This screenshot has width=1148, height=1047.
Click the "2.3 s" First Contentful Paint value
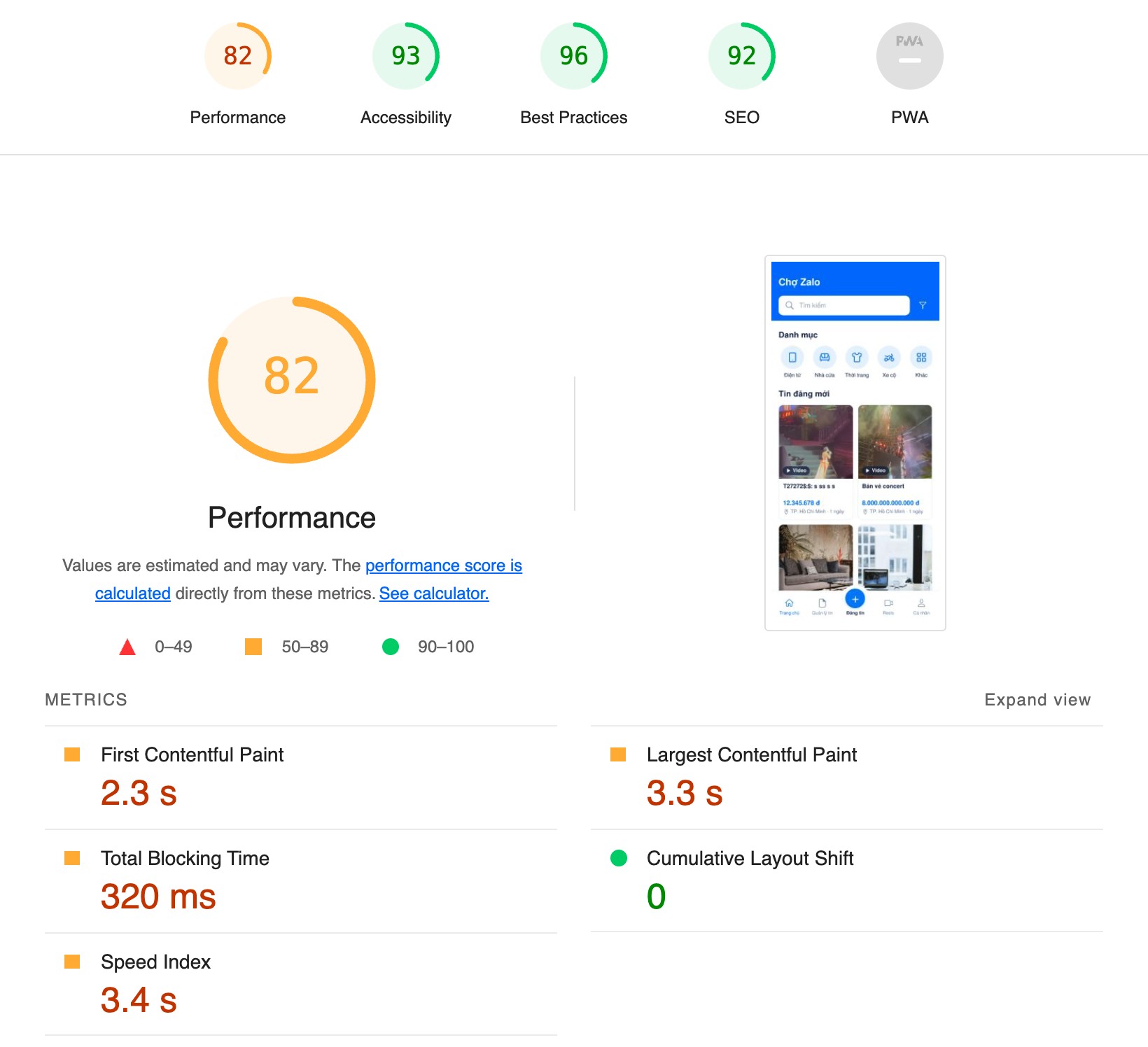pyautogui.click(x=139, y=793)
